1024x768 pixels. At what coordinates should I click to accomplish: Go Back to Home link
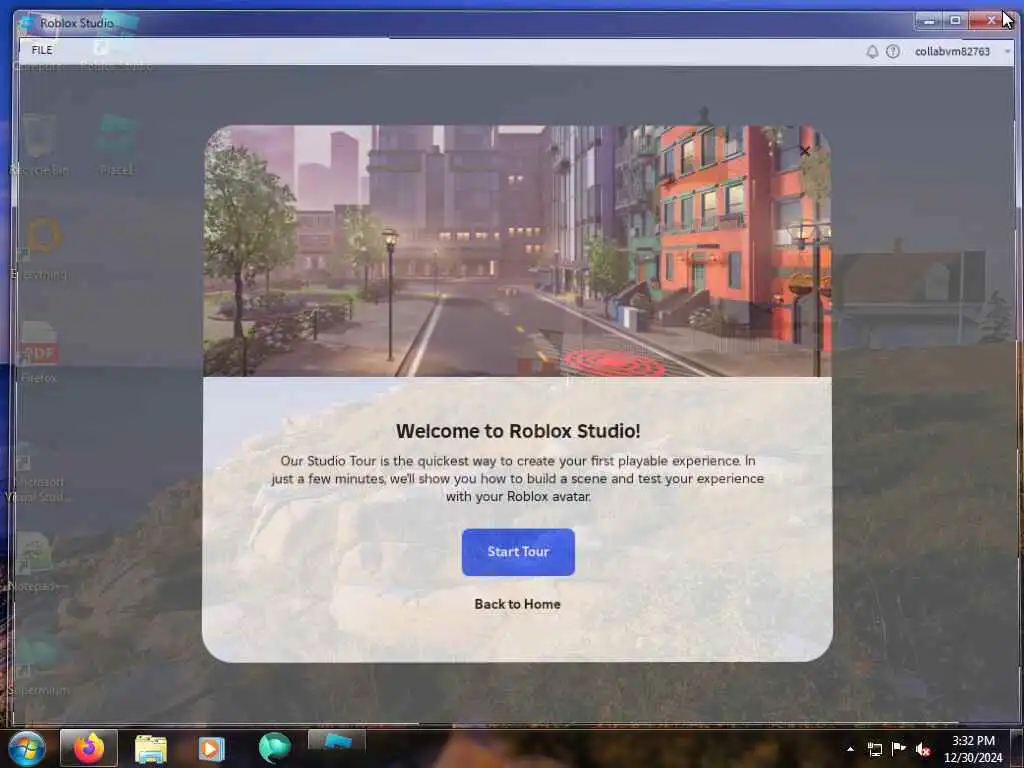[517, 604]
